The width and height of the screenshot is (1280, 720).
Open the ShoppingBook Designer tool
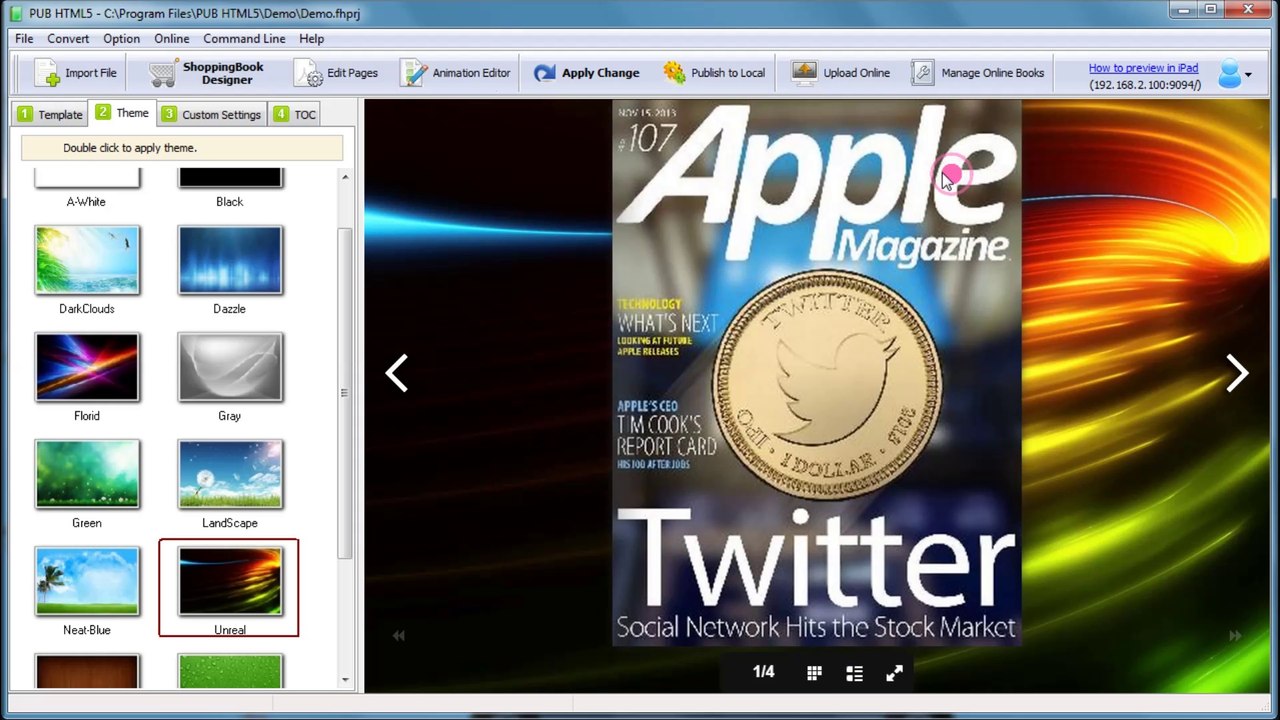pyautogui.click(x=206, y=73)
